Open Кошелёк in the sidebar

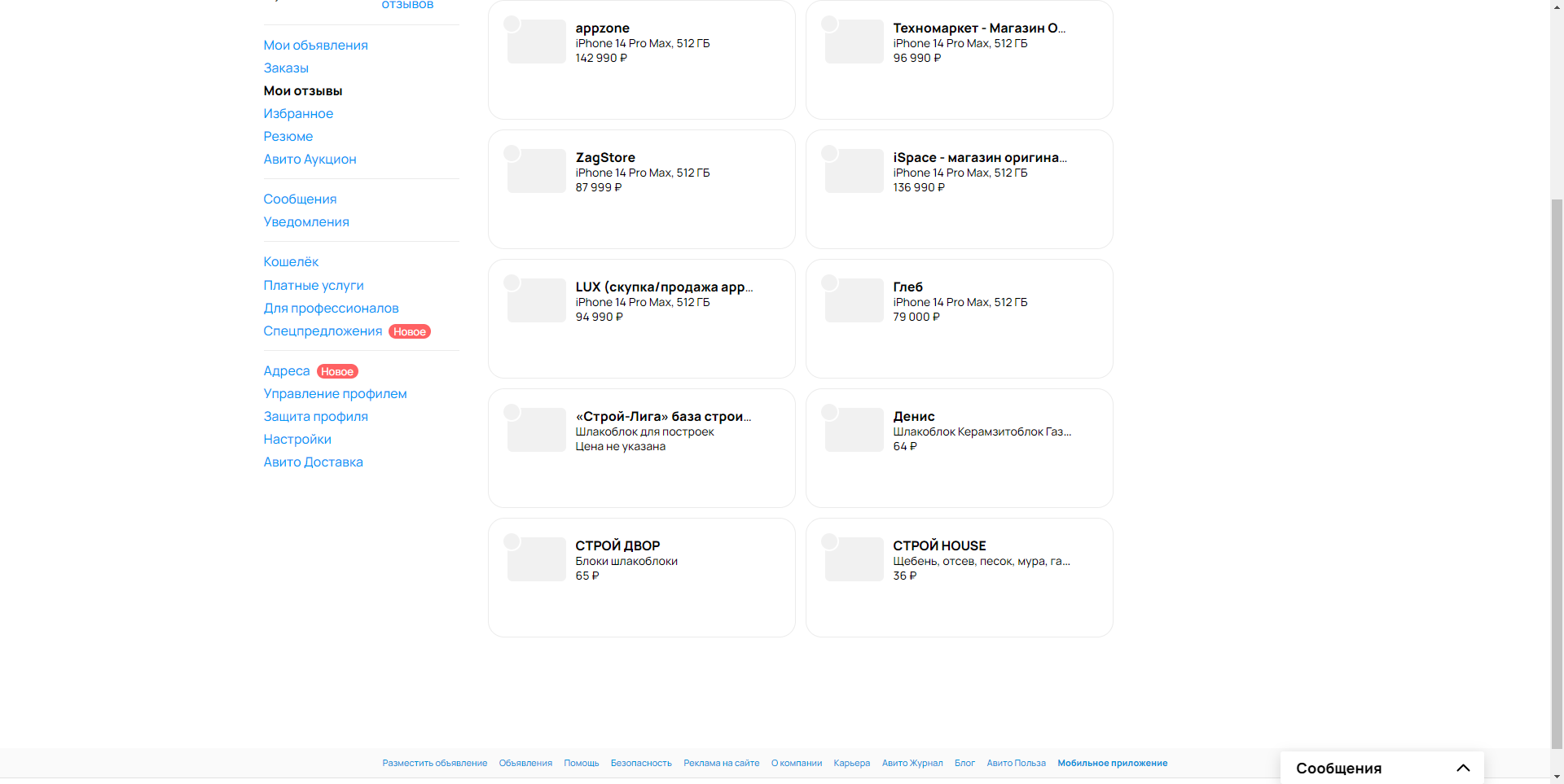coord(291,261)
